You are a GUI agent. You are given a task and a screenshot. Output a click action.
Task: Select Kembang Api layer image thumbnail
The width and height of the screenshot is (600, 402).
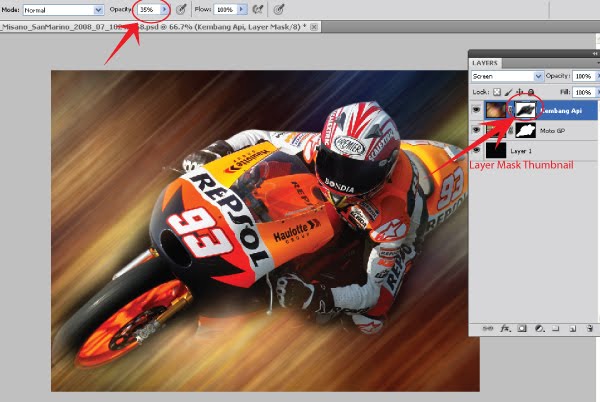click(x=496, y=110)
